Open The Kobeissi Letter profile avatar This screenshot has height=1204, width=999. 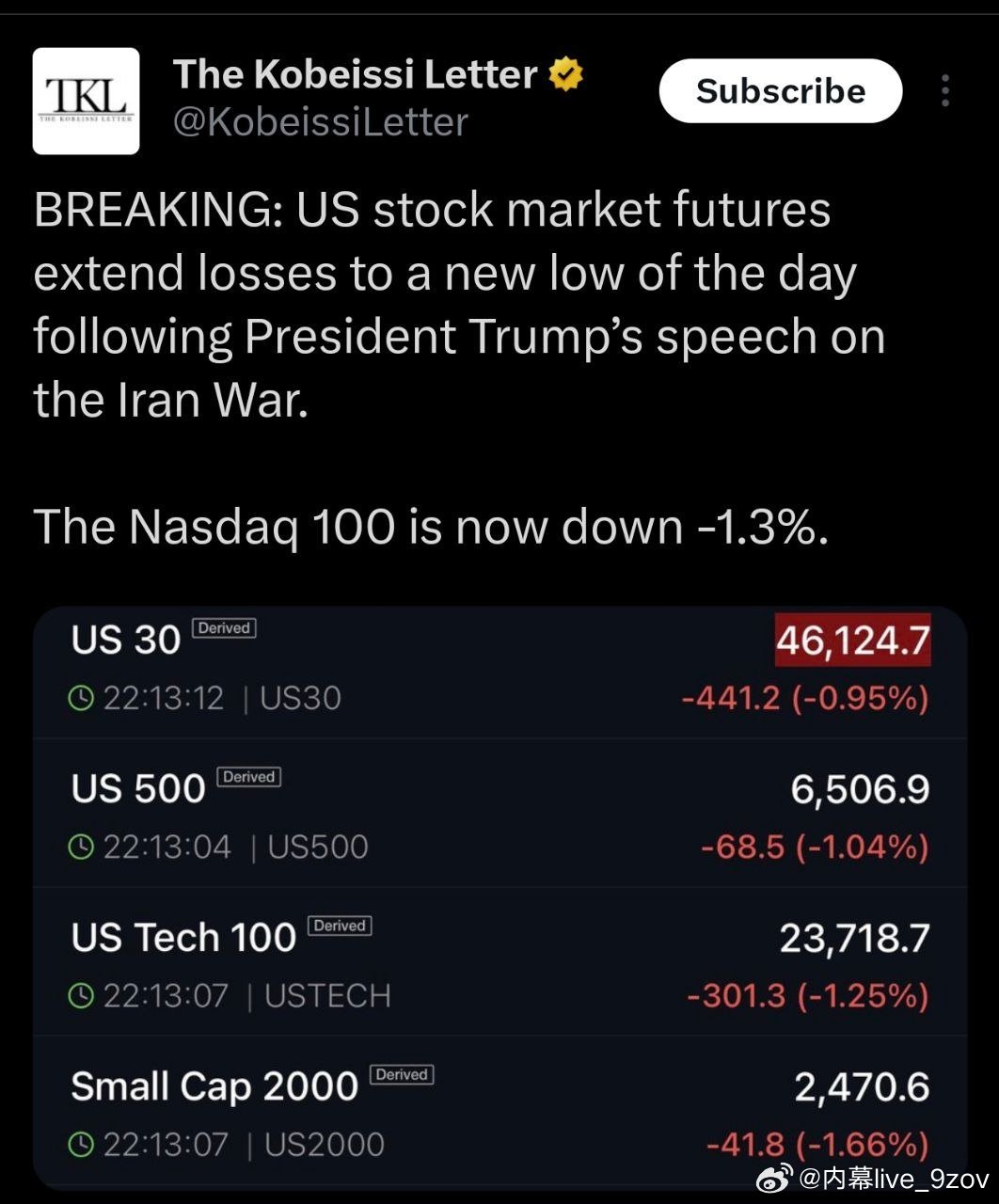(86, 101)
